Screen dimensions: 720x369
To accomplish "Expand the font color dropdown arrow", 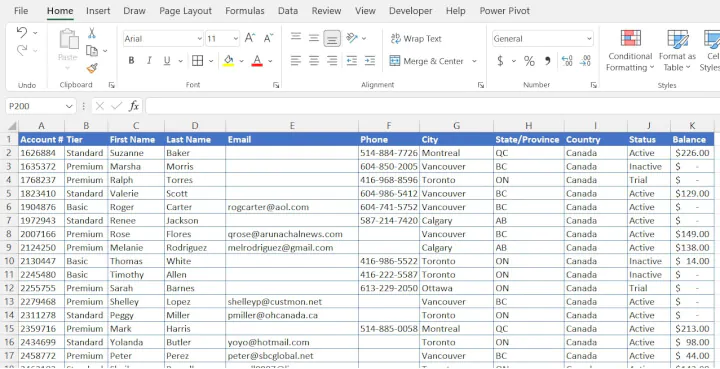I will click(270, 61).
